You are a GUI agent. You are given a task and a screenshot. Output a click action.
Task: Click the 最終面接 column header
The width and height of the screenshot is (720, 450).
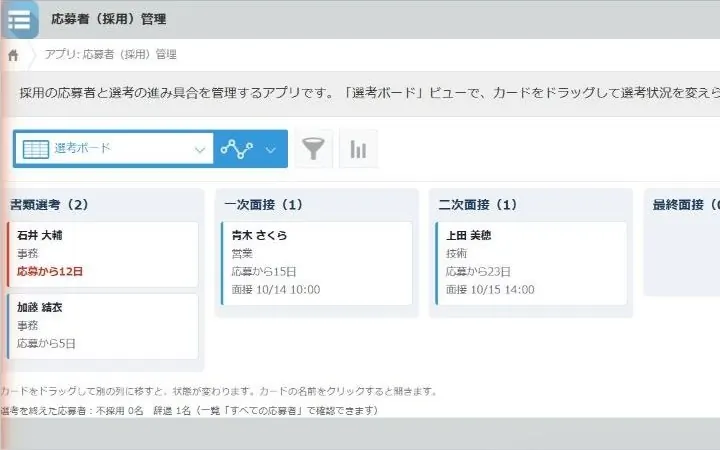coord(686,205)
